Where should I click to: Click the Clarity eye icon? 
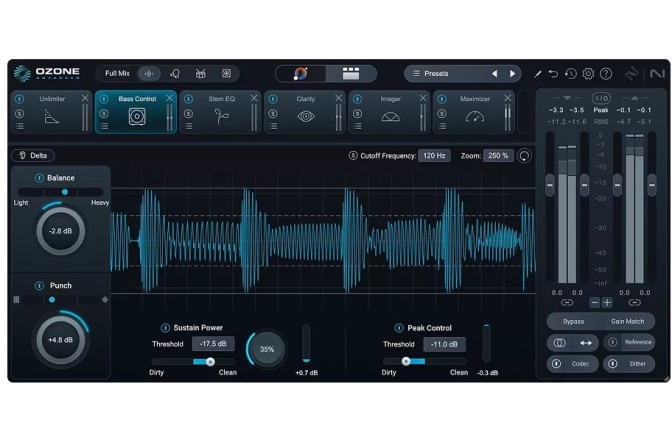click(306, 116)
